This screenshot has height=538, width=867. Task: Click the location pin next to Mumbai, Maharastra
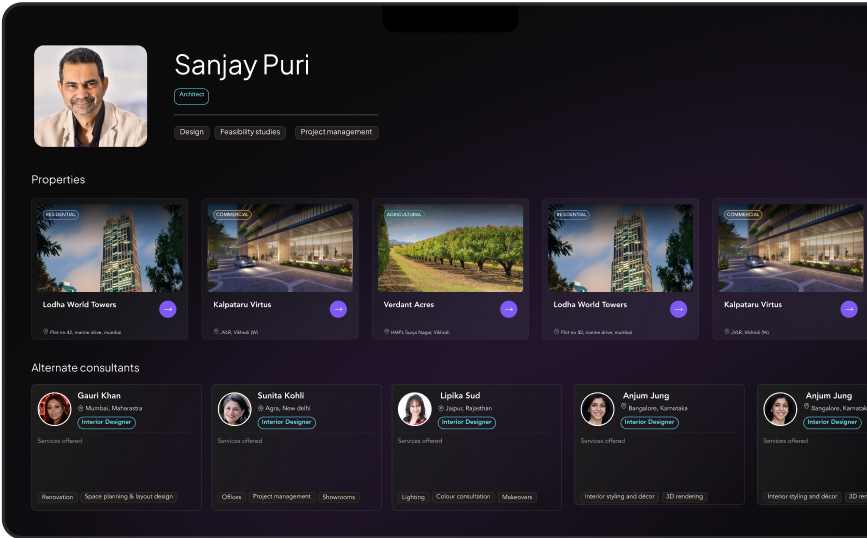click(80, 409)
